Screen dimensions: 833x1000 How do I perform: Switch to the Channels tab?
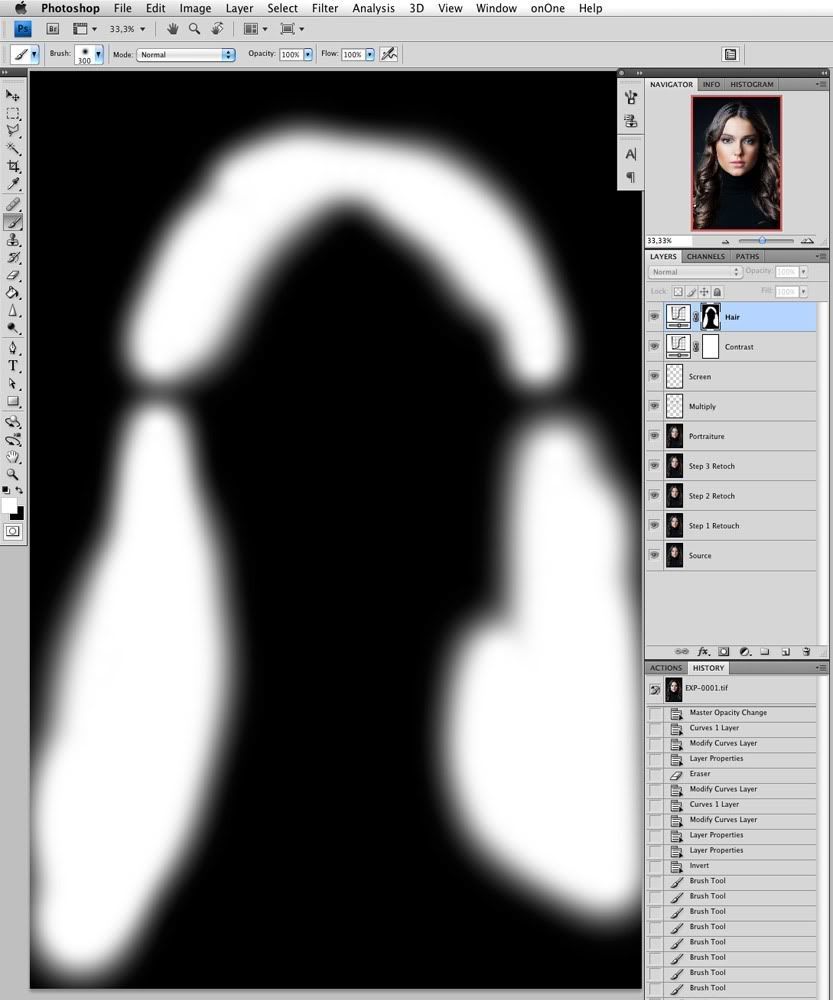pos(705,256)
